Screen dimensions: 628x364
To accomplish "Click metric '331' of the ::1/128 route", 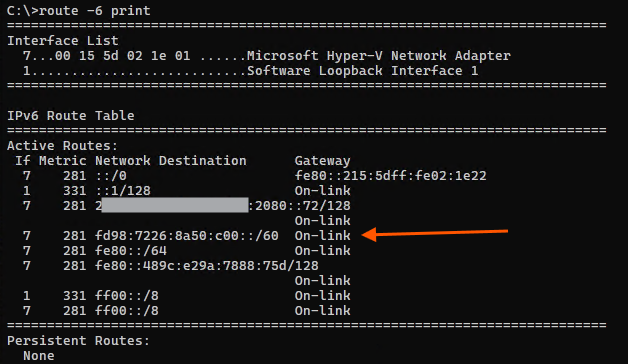I will click(x=74, y=191).
